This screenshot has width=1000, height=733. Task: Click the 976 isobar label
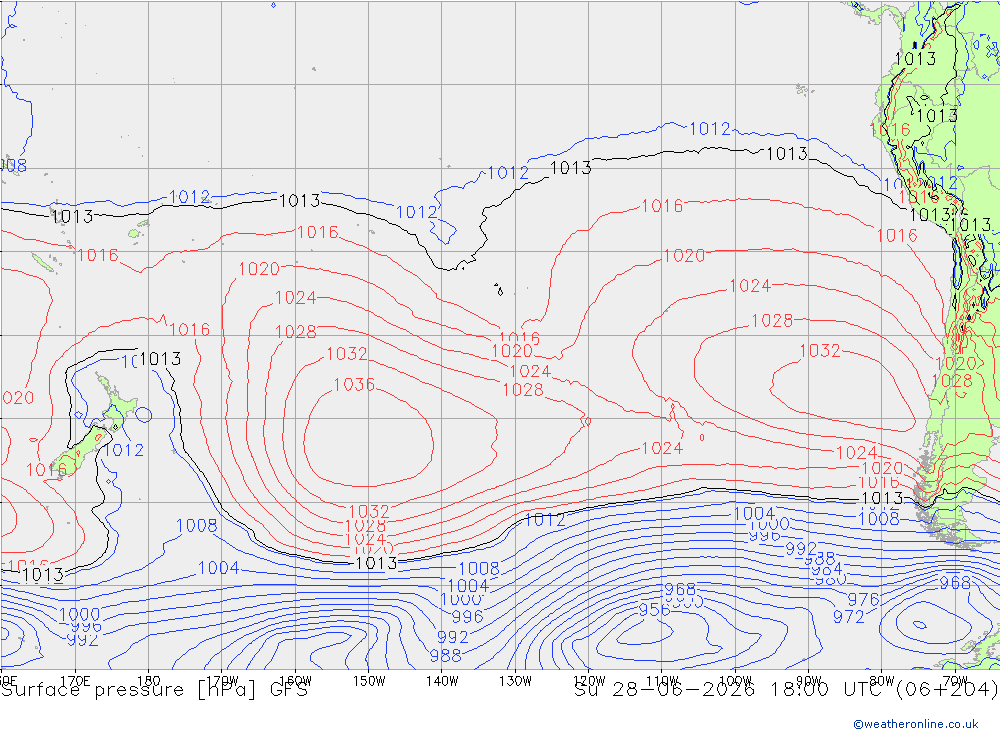tap(863, 599)
